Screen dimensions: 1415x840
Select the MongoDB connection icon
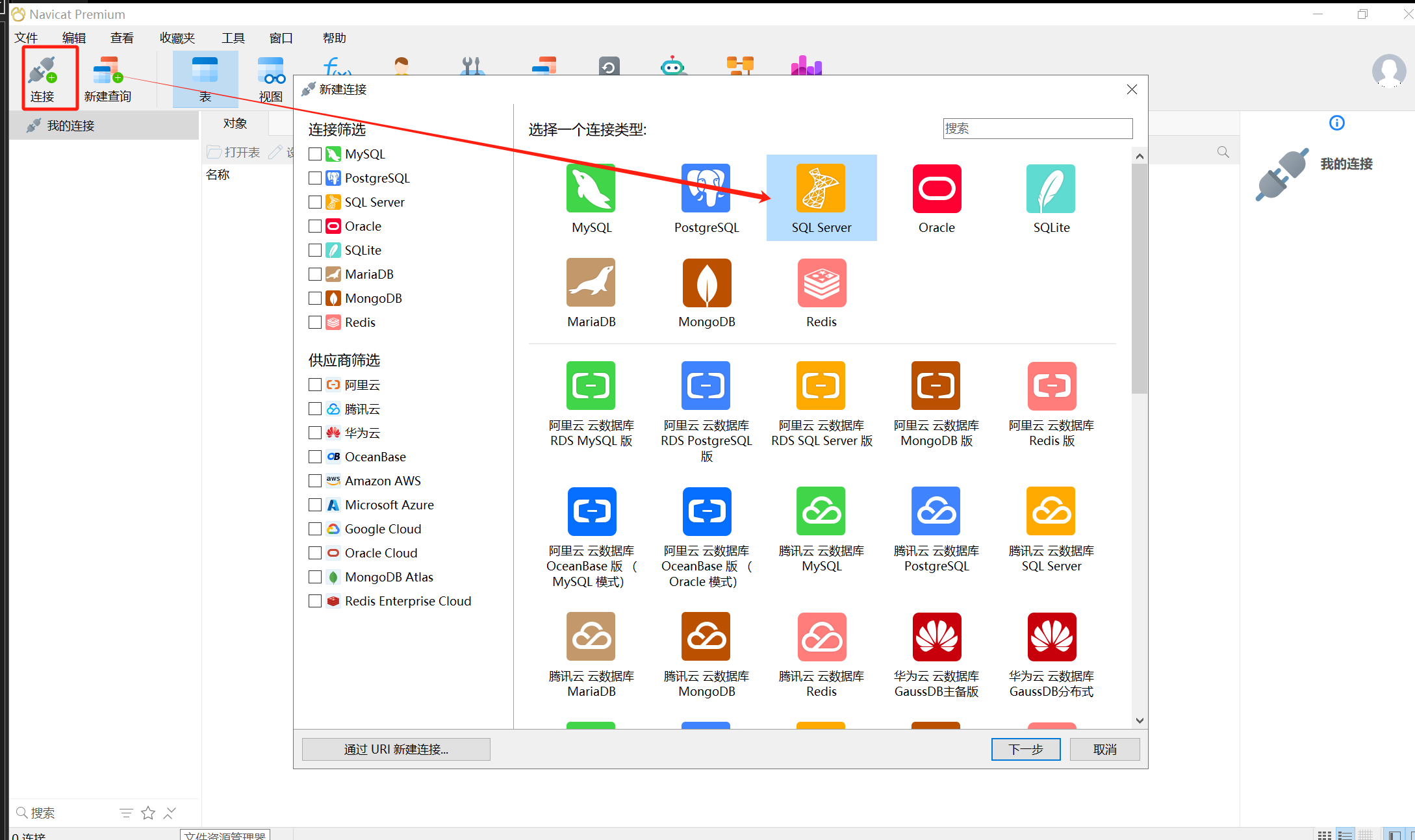pyautogui.click(x=706, y=283)
